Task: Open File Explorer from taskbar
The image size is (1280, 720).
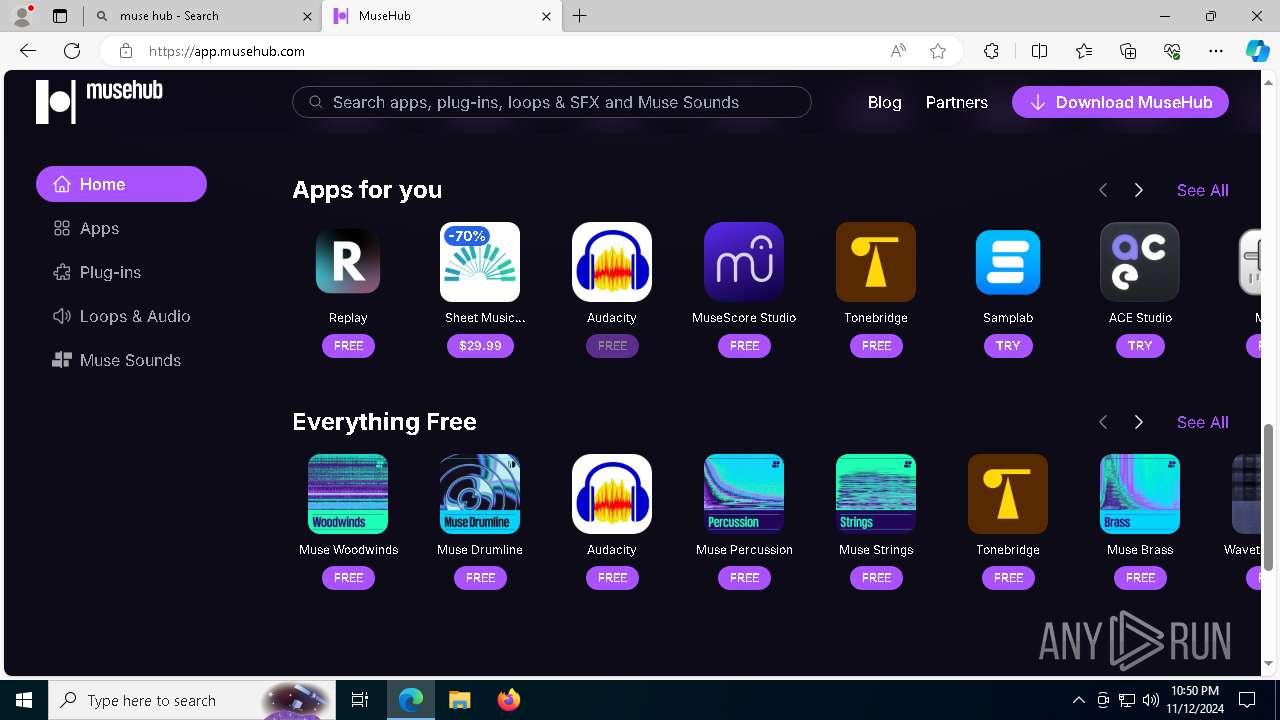Action: click(460, 700)
